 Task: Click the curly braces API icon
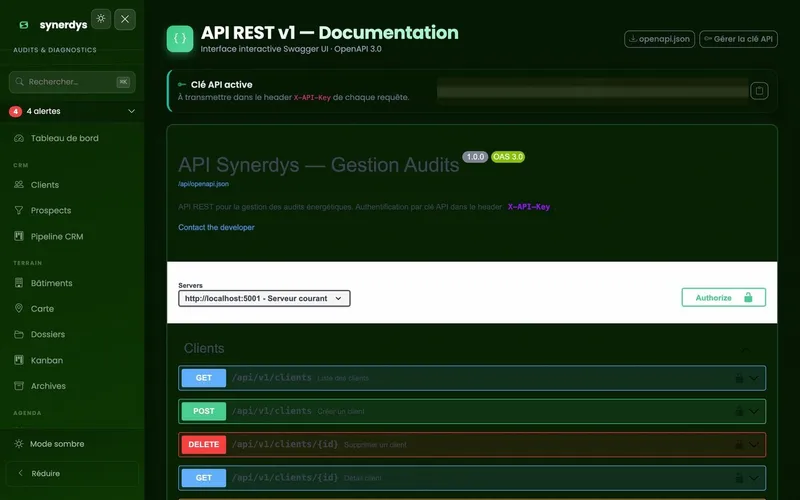180,39
